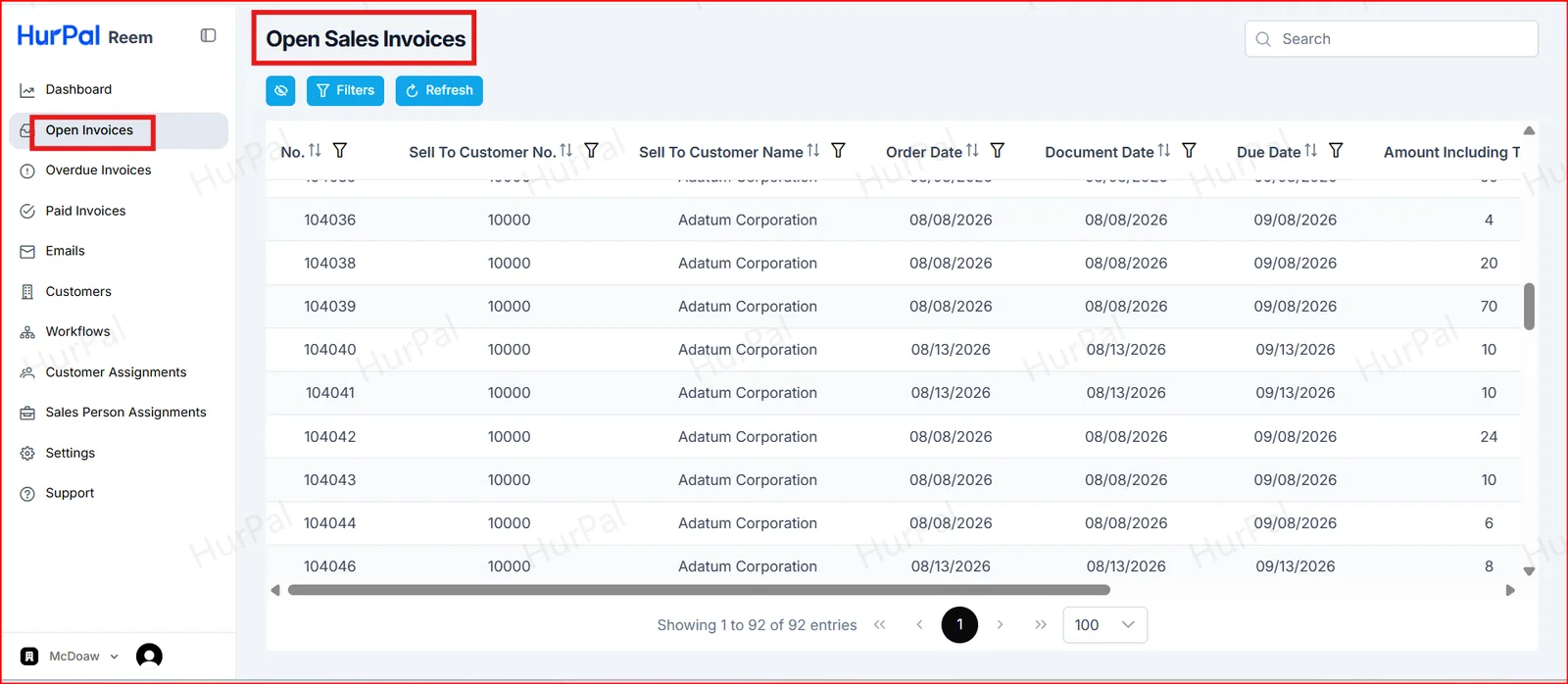Image resolution: width=1568 pixels, height=684 pixels.
Task: Click the Sales Person Assignments briefcase icon
Action: point(27,414)
